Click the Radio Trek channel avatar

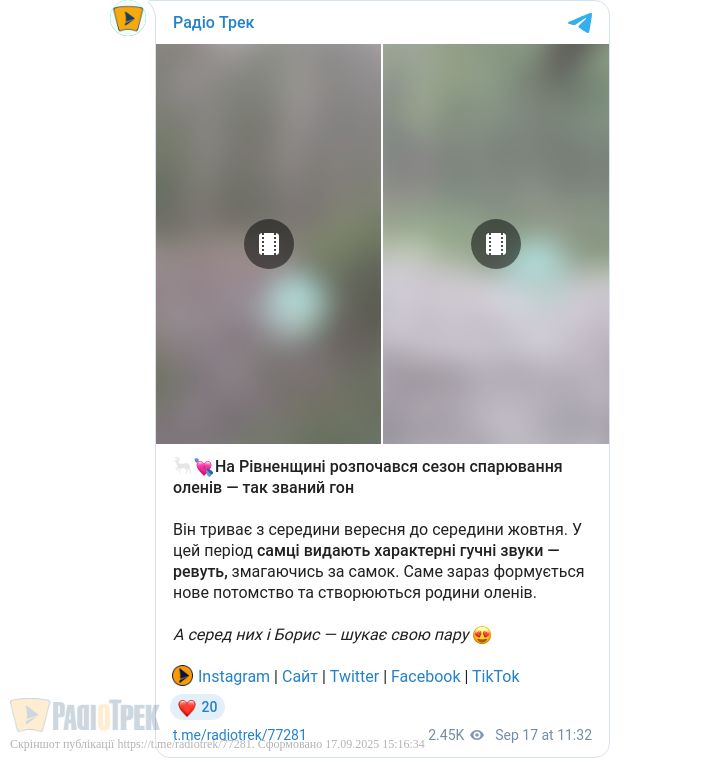pyautogui.click(x=128, y=19)
